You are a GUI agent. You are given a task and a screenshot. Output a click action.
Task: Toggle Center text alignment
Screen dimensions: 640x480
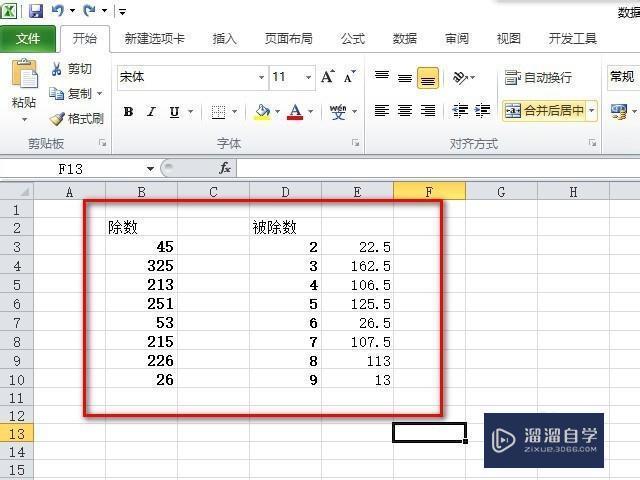pyautogui.click(x=405, y=111)
